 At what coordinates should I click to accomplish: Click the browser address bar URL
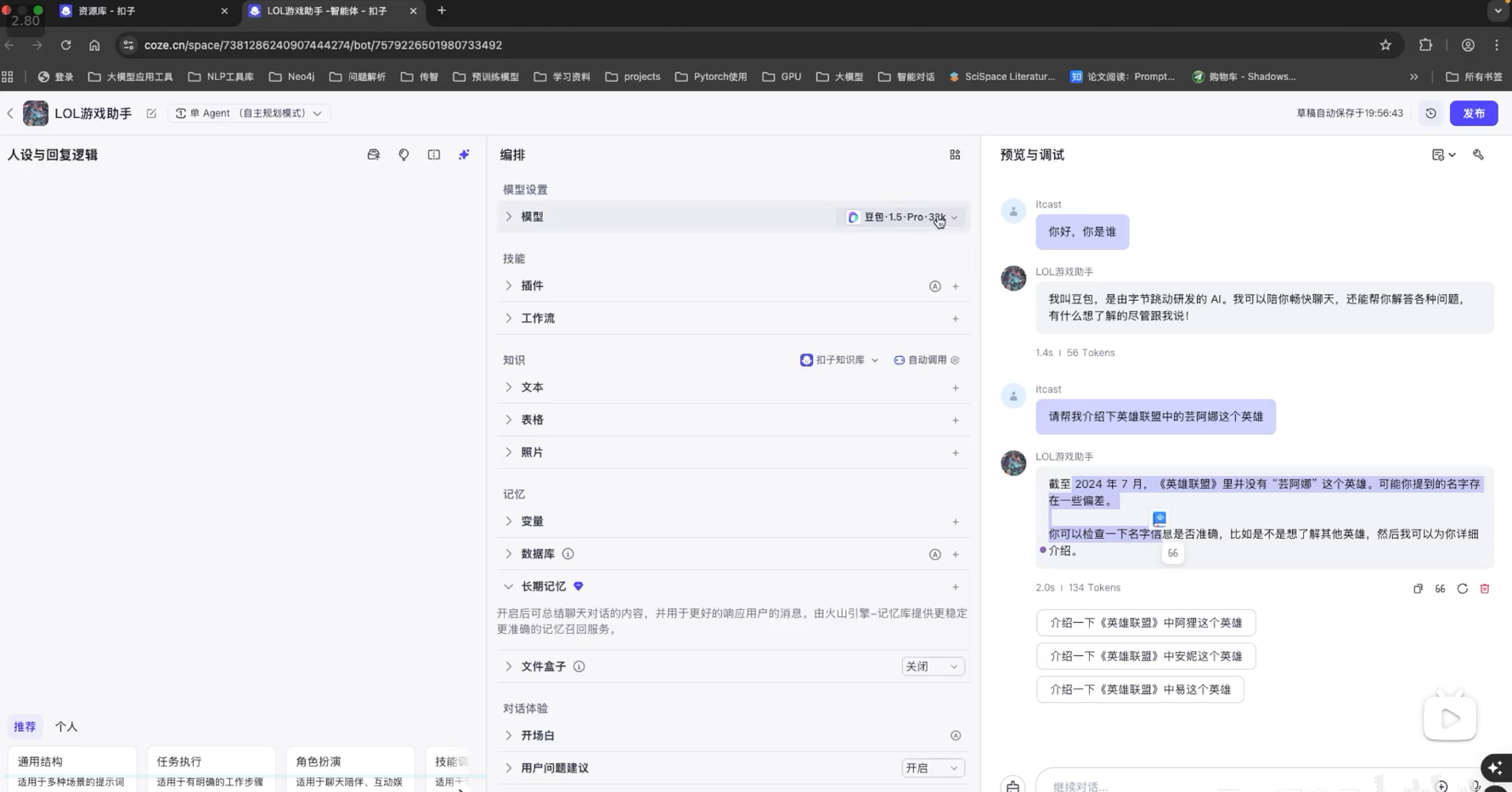(x=323, y=45)
